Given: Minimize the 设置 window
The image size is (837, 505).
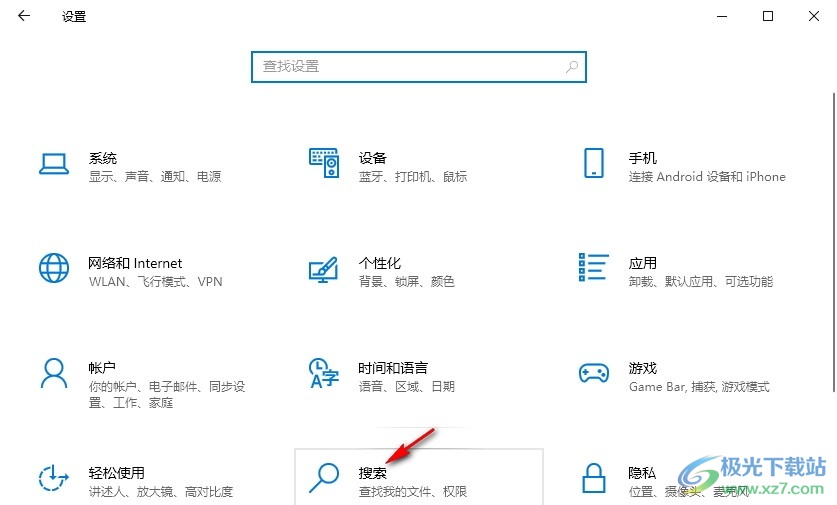Looking at the screenshot, I should [x=722, y=17].
